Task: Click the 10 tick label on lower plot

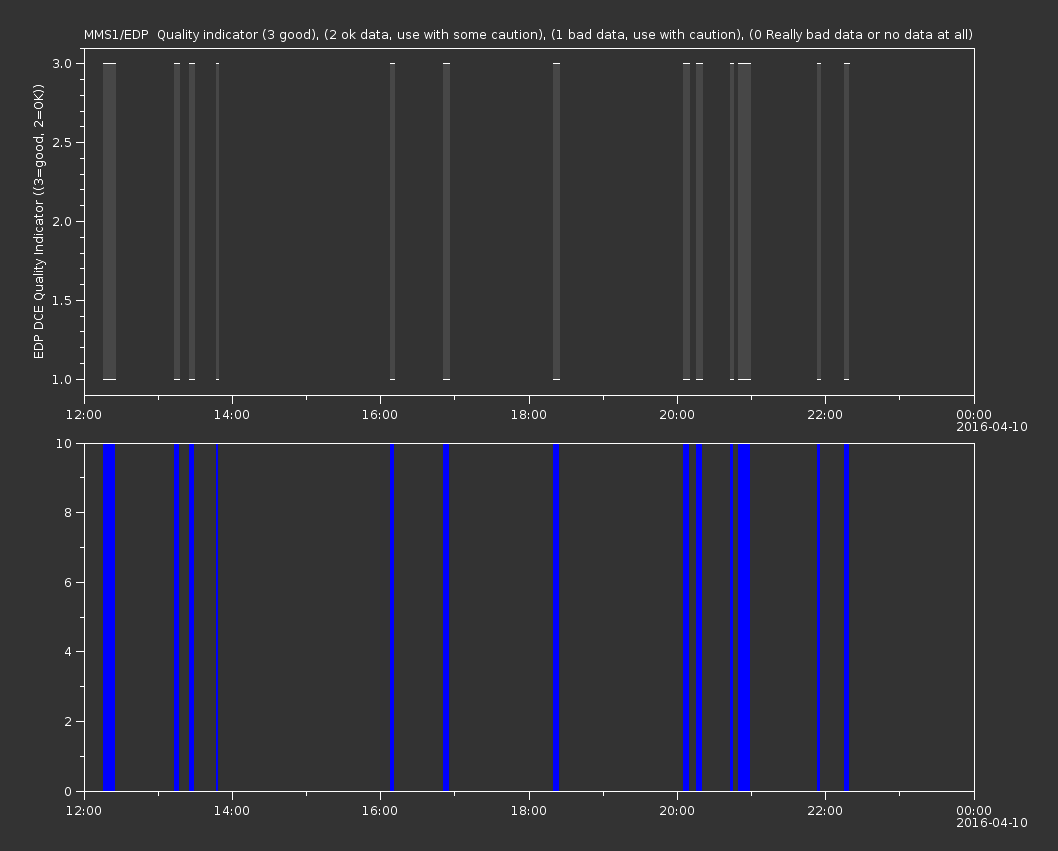Action: click(x=64, y=443)
